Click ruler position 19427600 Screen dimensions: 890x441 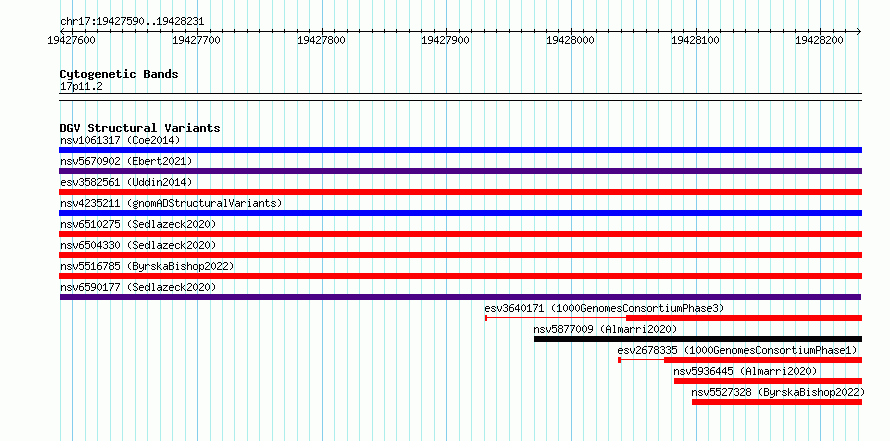(x=72, y=40)
